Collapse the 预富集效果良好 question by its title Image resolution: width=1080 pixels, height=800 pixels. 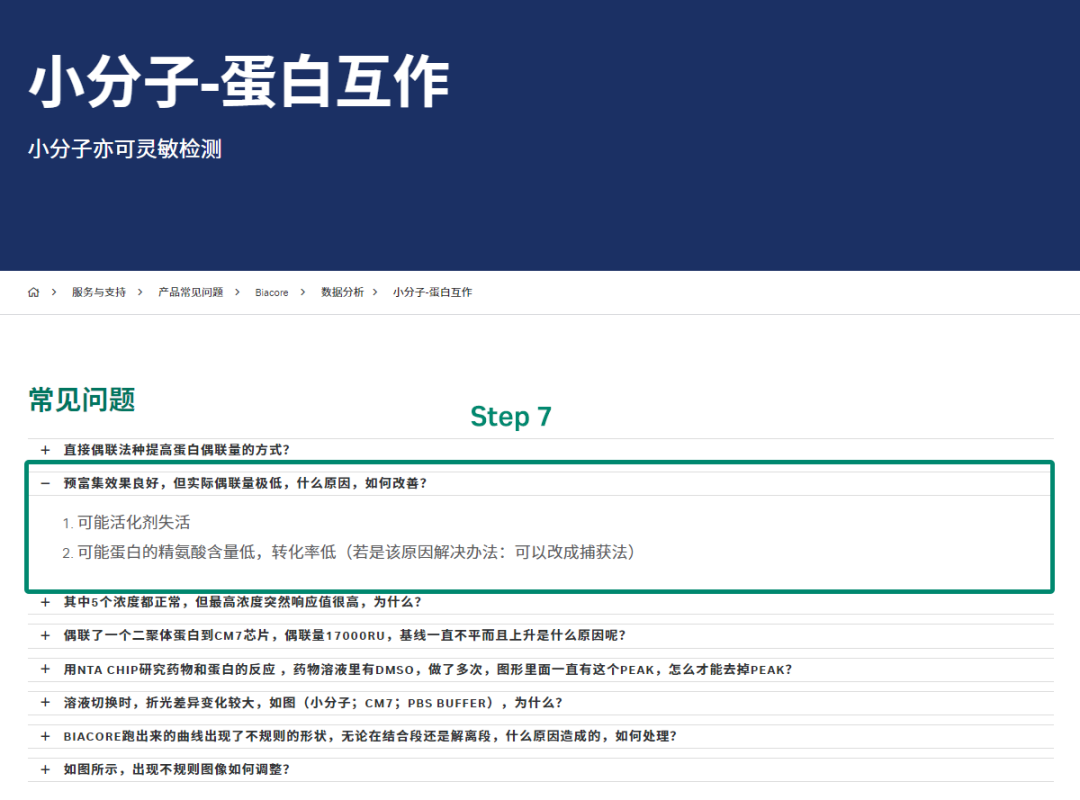coord(245,483)
